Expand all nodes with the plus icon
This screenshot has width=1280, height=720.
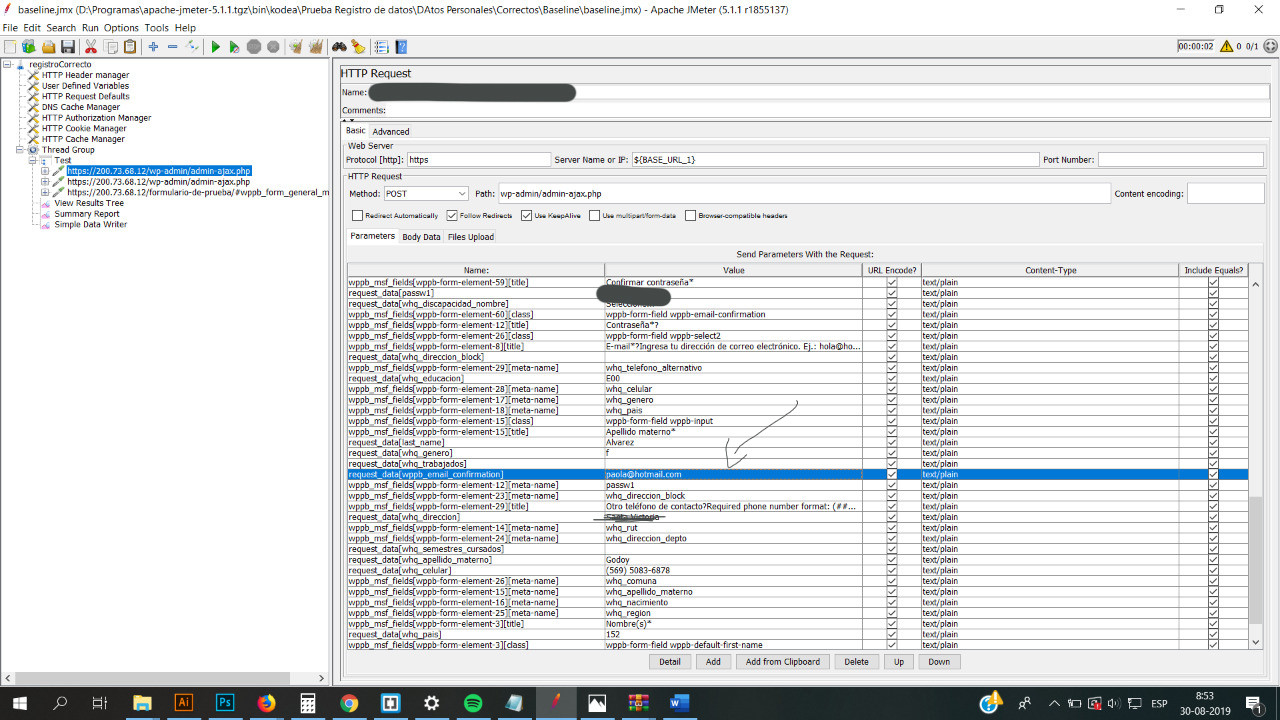[x=153, y=47]
